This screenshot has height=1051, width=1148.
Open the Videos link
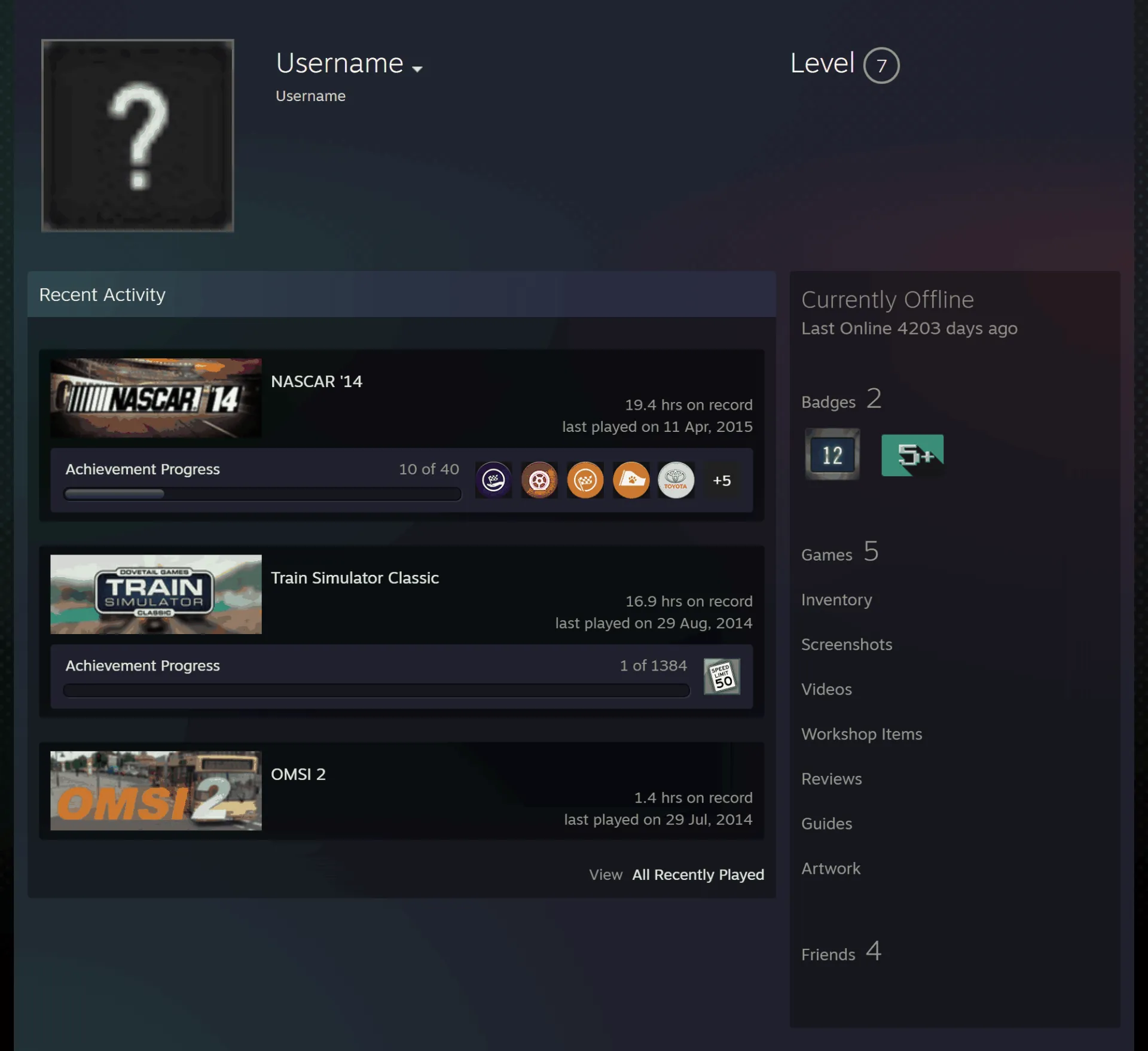(826, 689)
